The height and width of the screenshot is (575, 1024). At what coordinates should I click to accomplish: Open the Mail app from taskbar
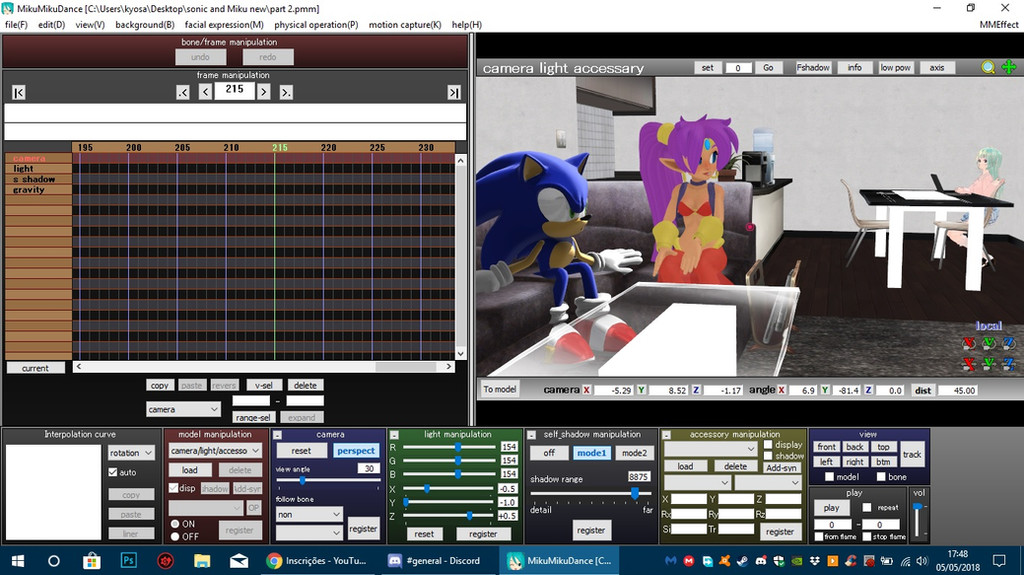point(238,561)
